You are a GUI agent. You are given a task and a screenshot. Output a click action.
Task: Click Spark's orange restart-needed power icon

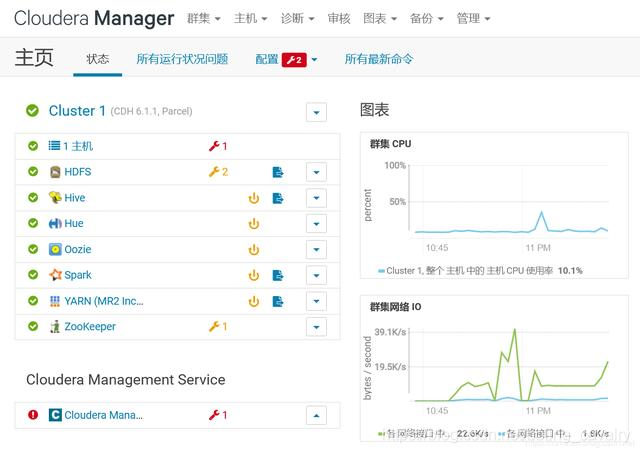click(254, 275)
